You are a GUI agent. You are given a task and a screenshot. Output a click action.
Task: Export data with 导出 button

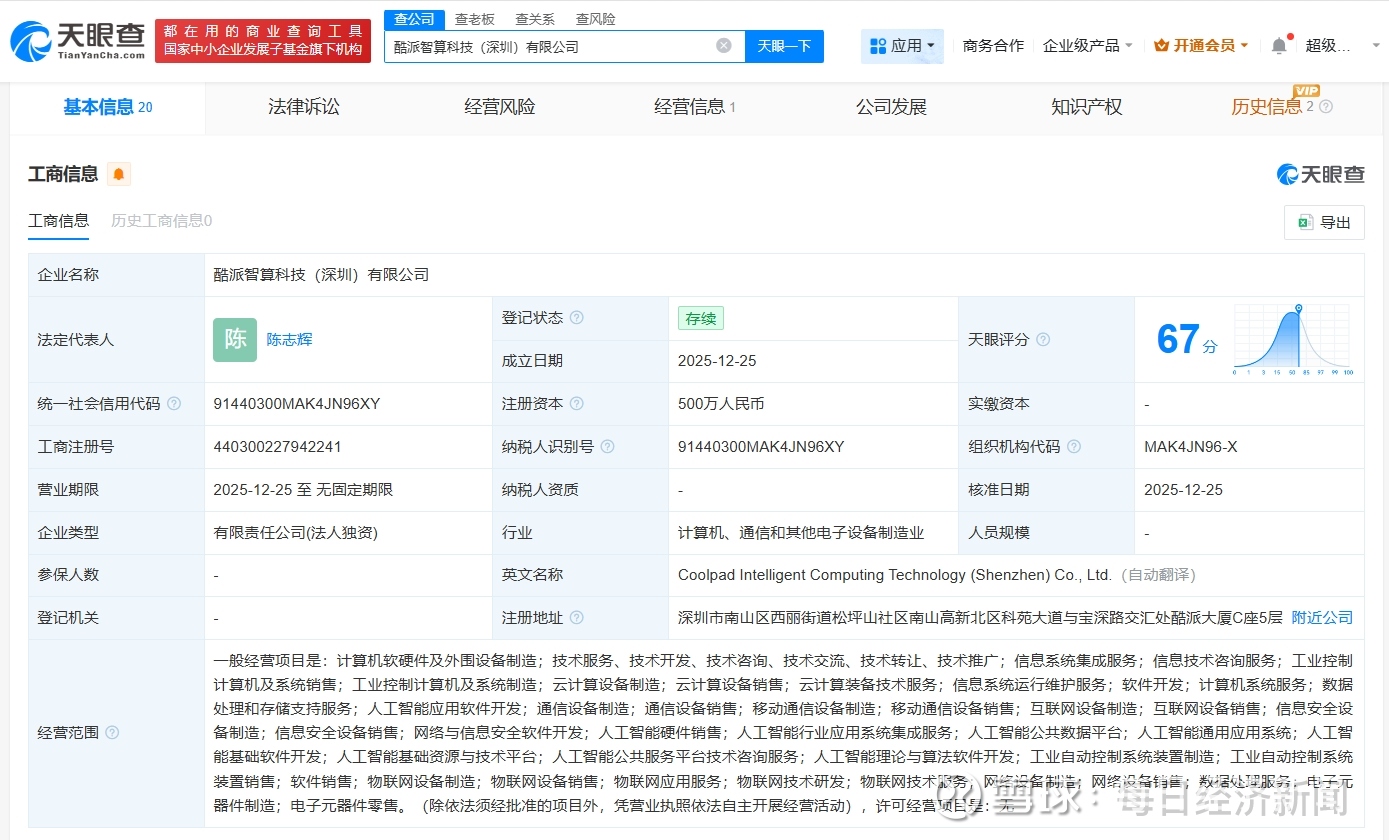click(1323, 222)
